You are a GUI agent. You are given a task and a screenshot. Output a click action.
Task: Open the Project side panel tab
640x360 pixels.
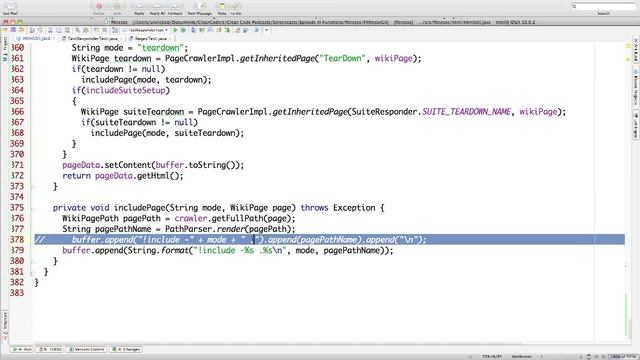5,49
